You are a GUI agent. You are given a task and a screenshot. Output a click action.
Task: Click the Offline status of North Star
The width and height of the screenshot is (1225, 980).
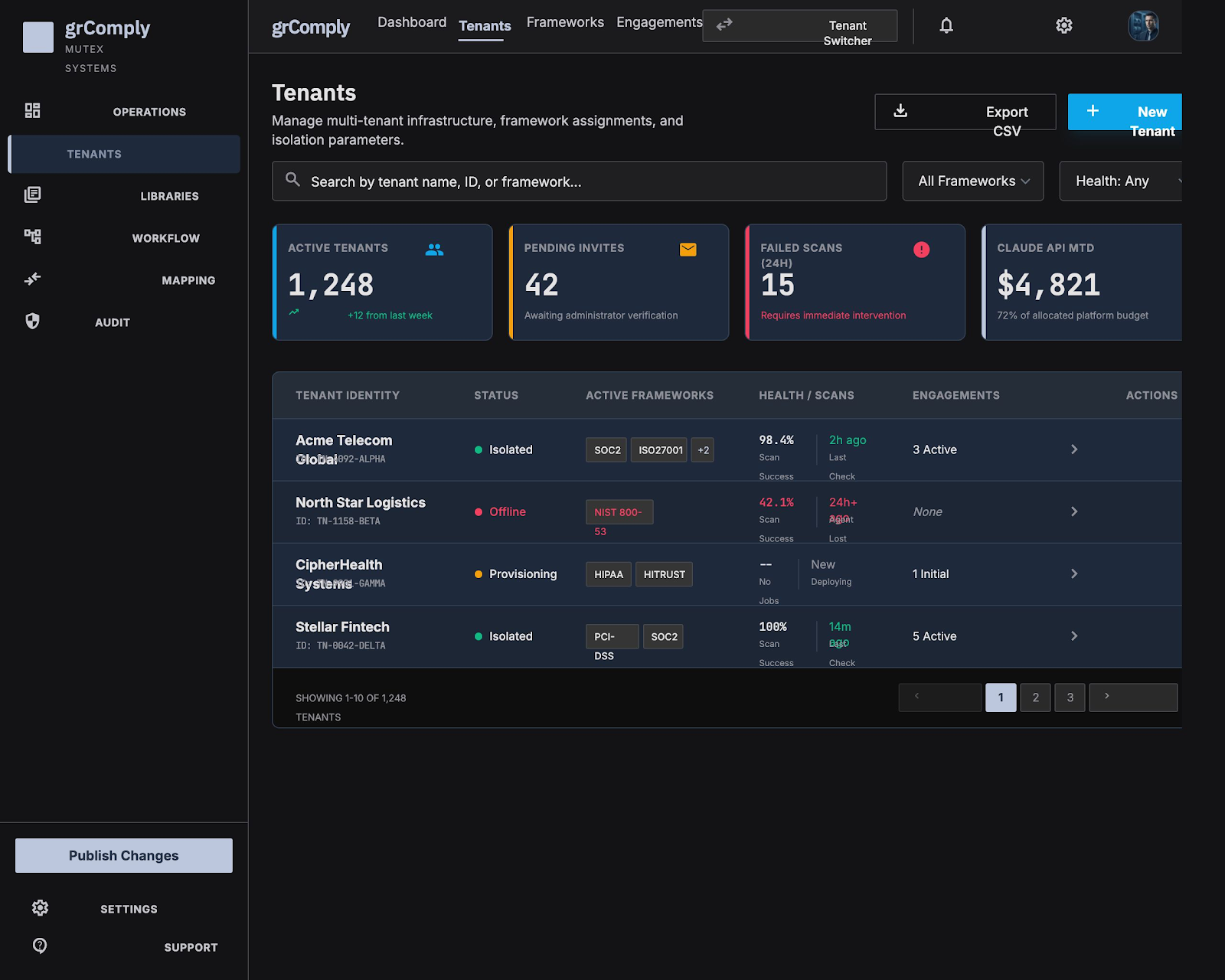500,511
